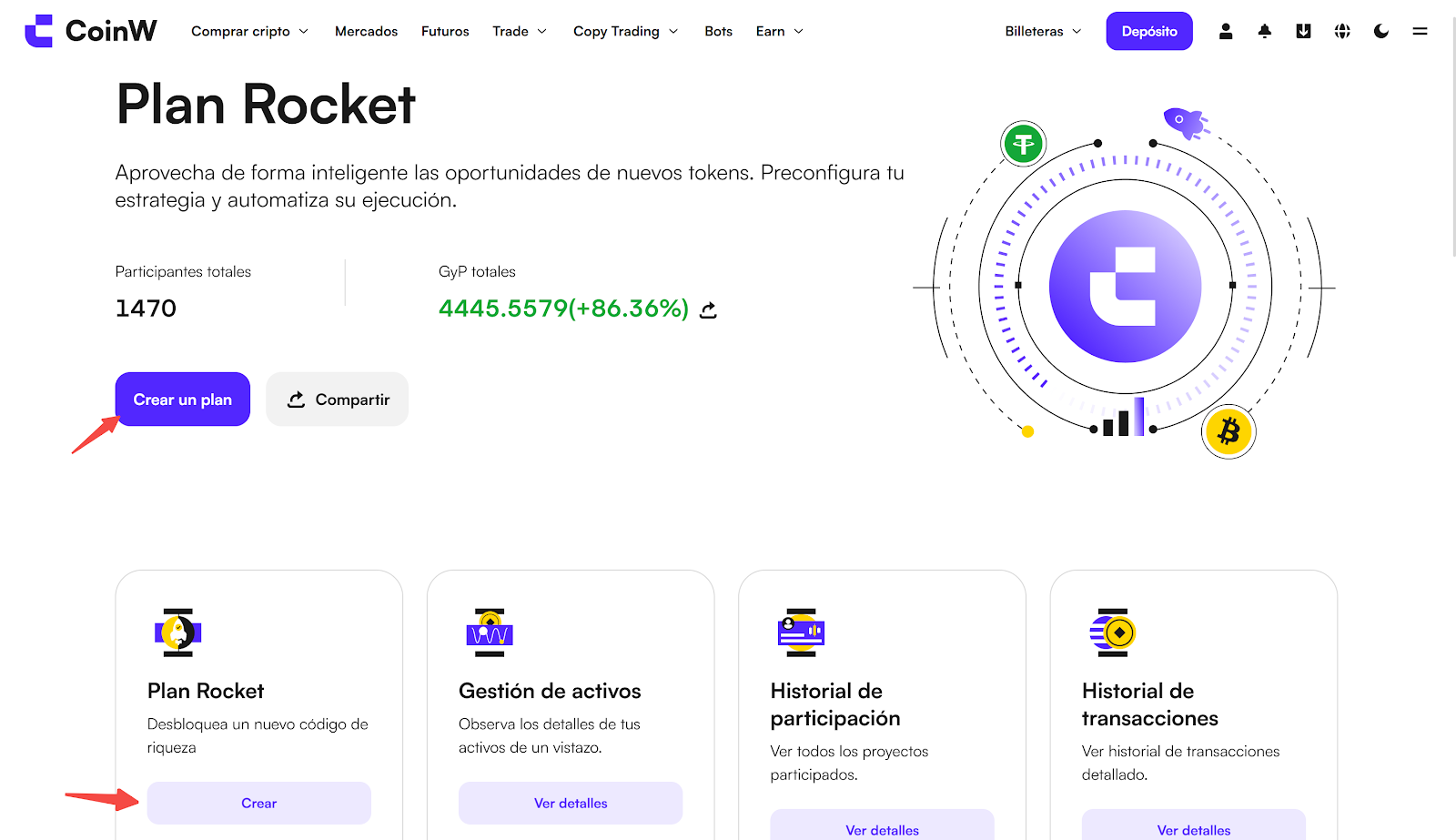Click the Depósito button

tap(1149, 31)
